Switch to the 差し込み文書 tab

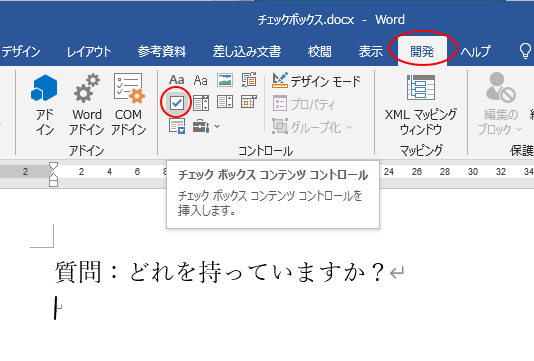pyautogui.click(x=247, y=52)
